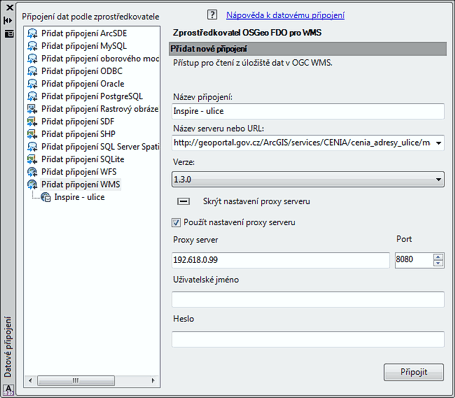This screenshot has width=455, height=398.
Task: Select Přidat připojení WMS
Action: [x=81, y=184]
